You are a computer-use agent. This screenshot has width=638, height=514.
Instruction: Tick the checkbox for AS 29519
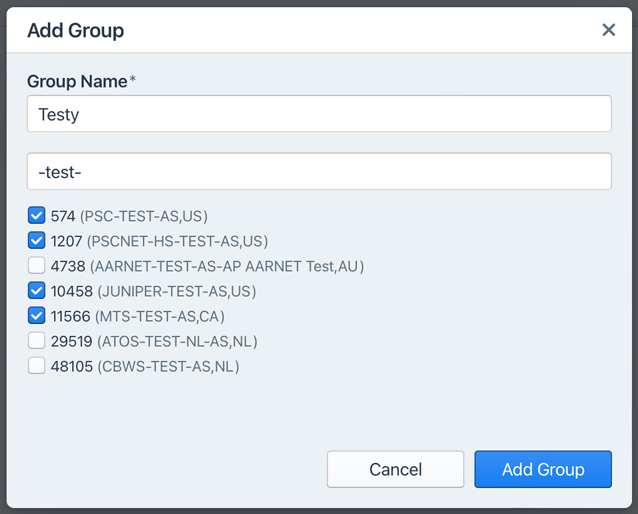coord(37,341)
